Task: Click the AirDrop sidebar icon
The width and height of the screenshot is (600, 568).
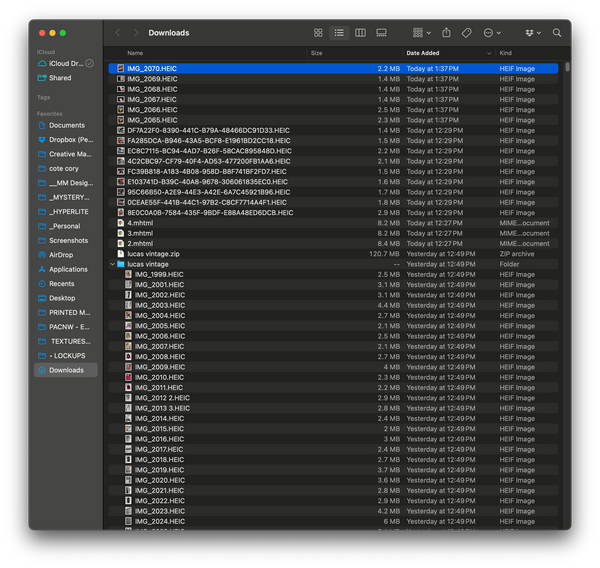Action: point(42,255)
